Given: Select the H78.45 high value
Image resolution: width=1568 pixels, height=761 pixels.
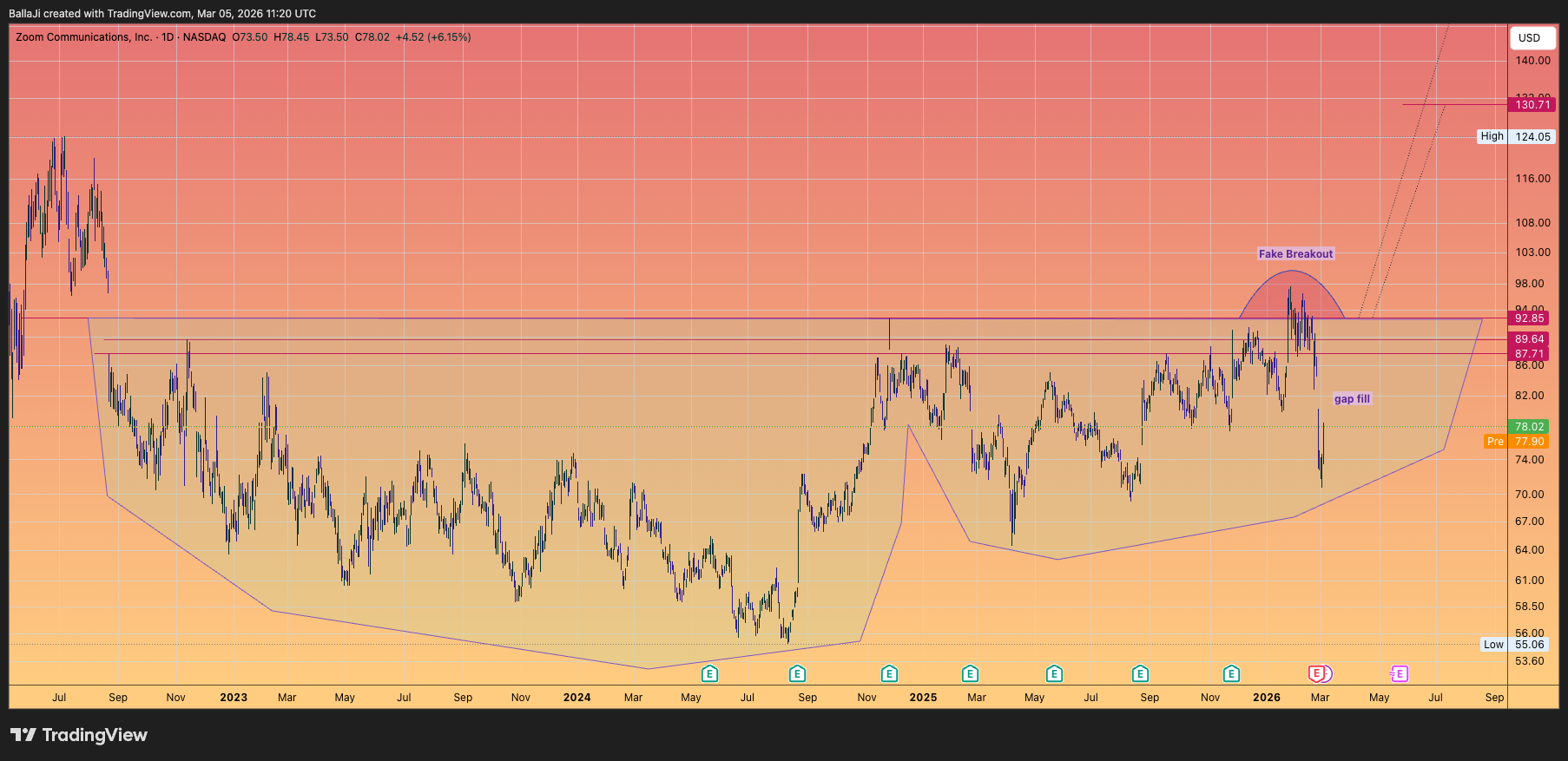Looking at the screenshot, I should [x=291, y=37].
